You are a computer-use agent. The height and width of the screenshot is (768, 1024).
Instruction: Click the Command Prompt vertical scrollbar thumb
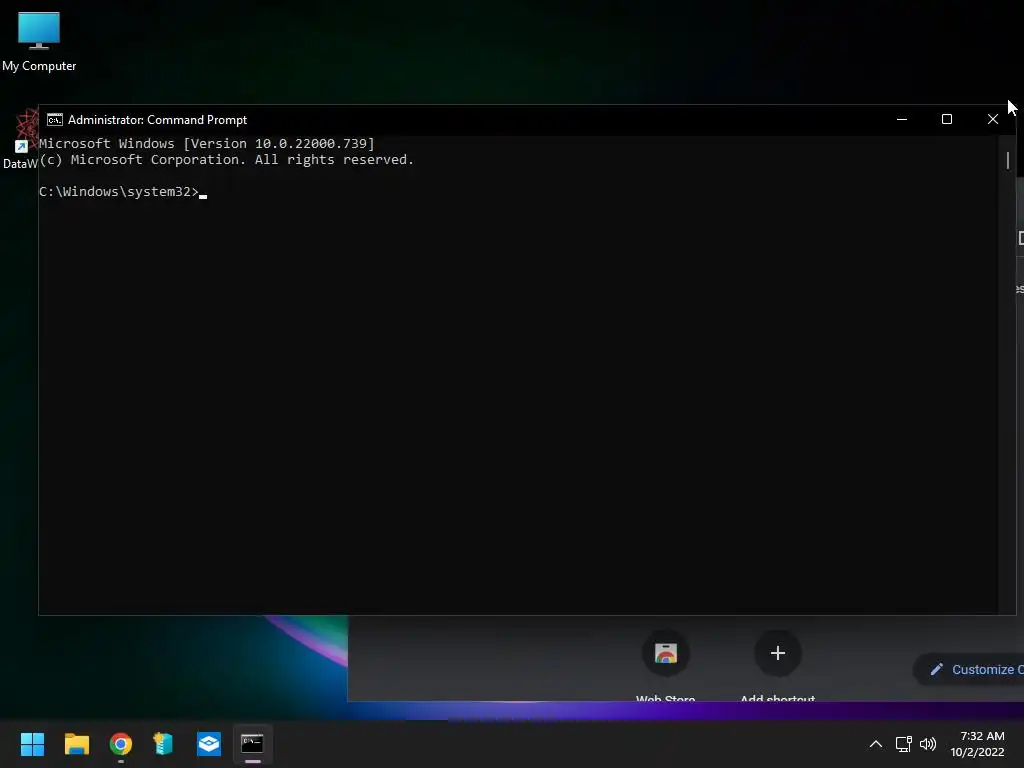tap(1008, 160)
